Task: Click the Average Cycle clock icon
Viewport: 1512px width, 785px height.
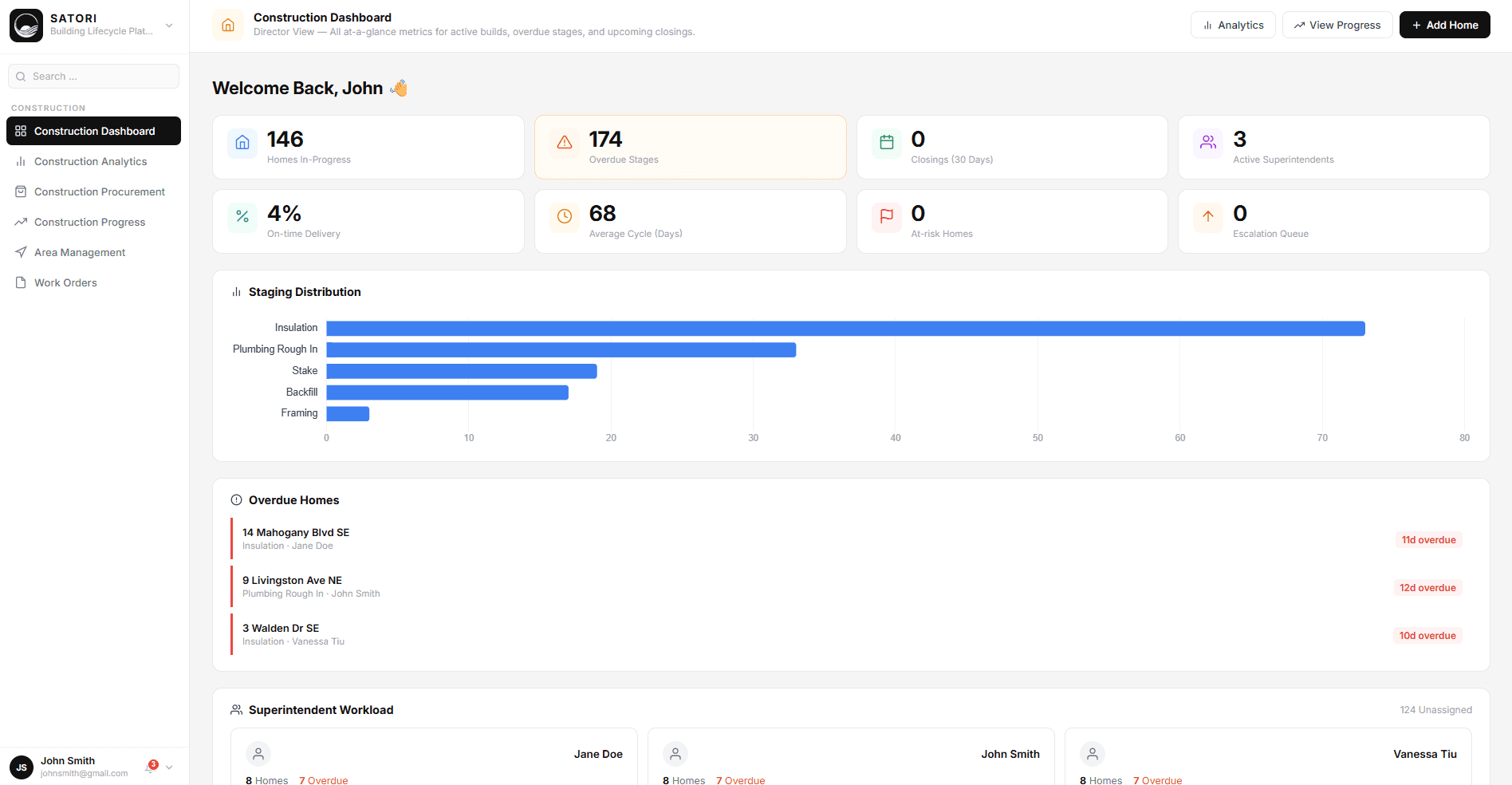Action: (x=565, y=217)
